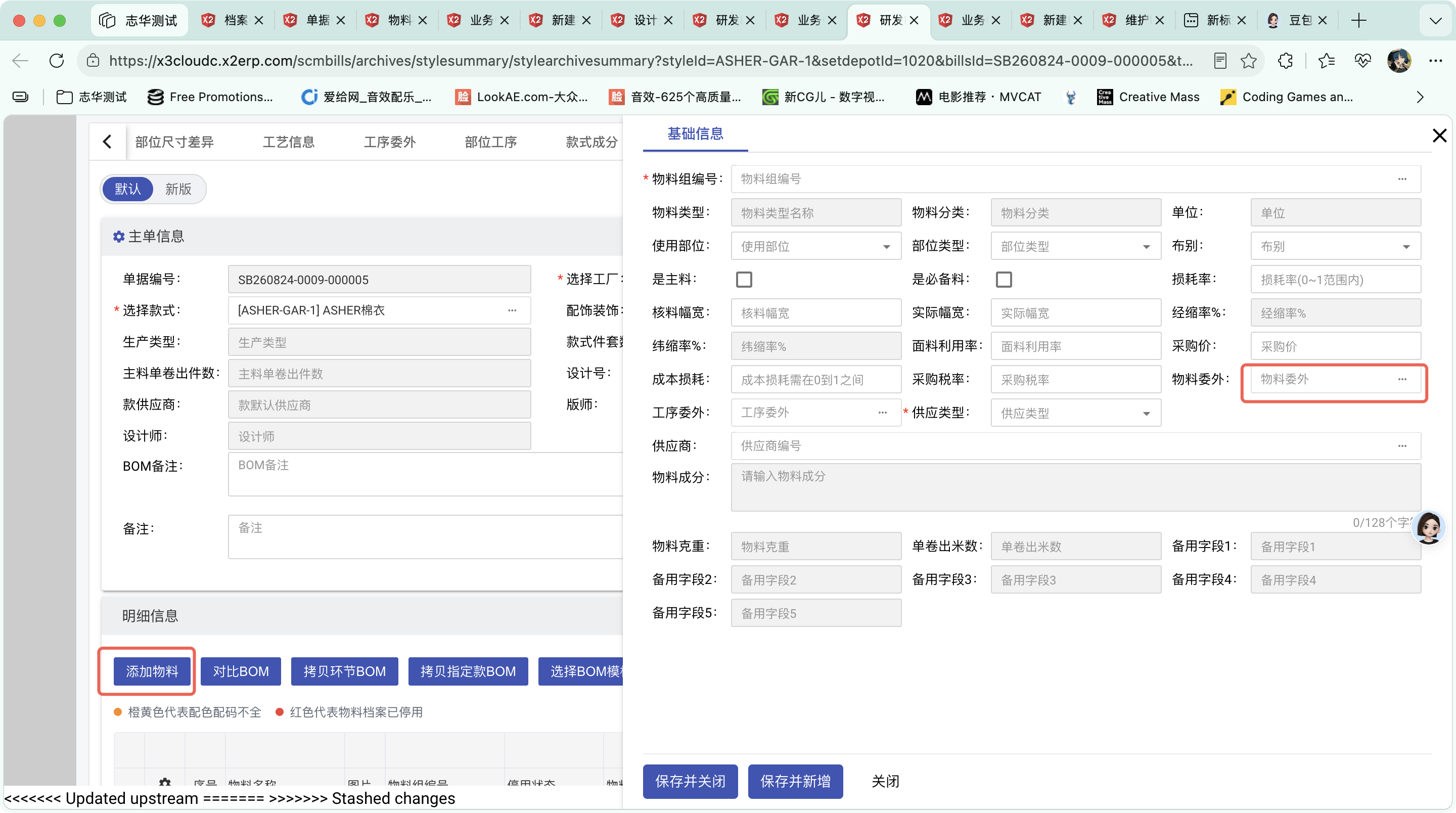Open browser extensions puzzle icon
This screenshot has width=1456, height=813.
click(x=1285, y=61)
